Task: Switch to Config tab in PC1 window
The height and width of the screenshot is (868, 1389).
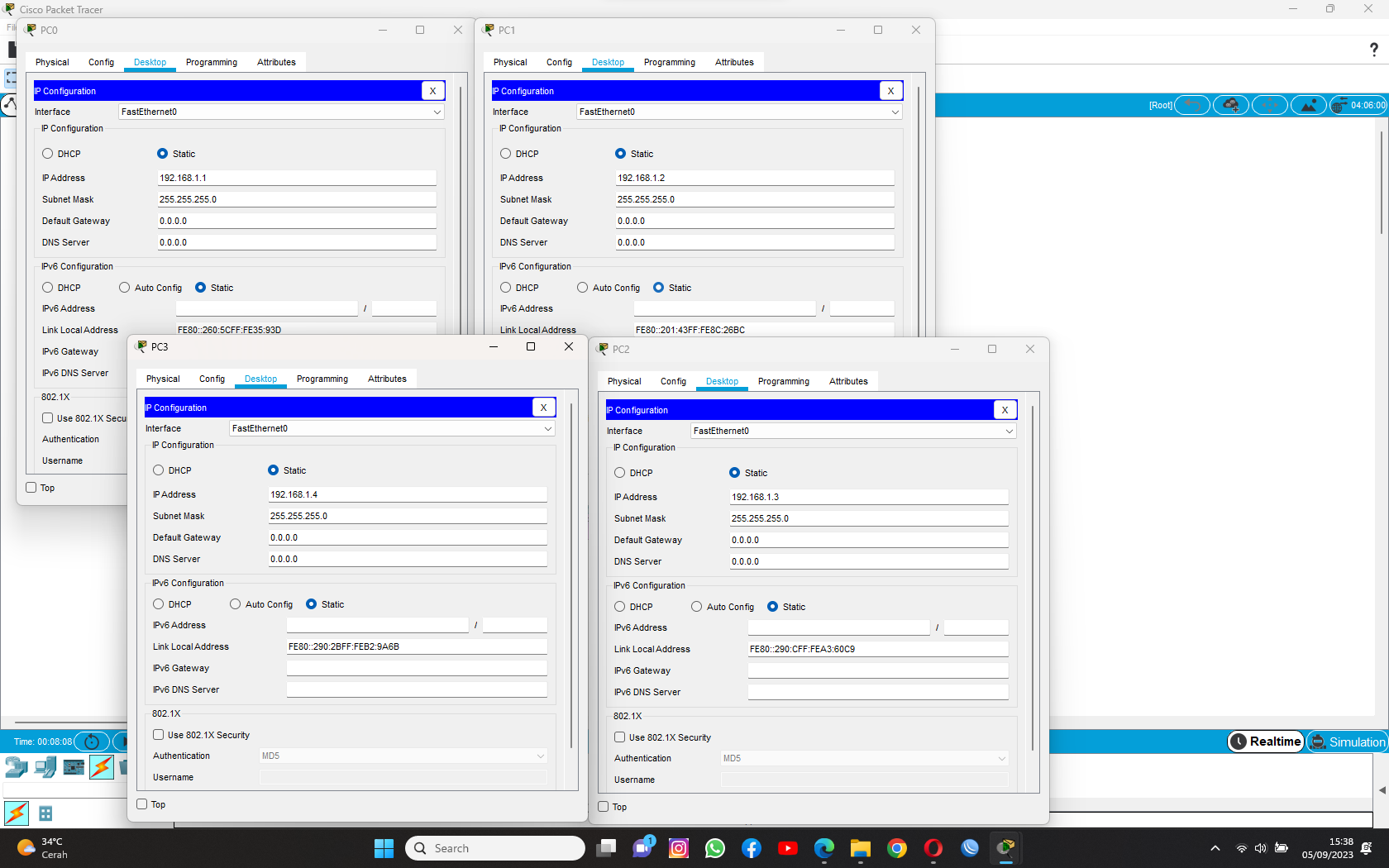Action: pos(559,62)
